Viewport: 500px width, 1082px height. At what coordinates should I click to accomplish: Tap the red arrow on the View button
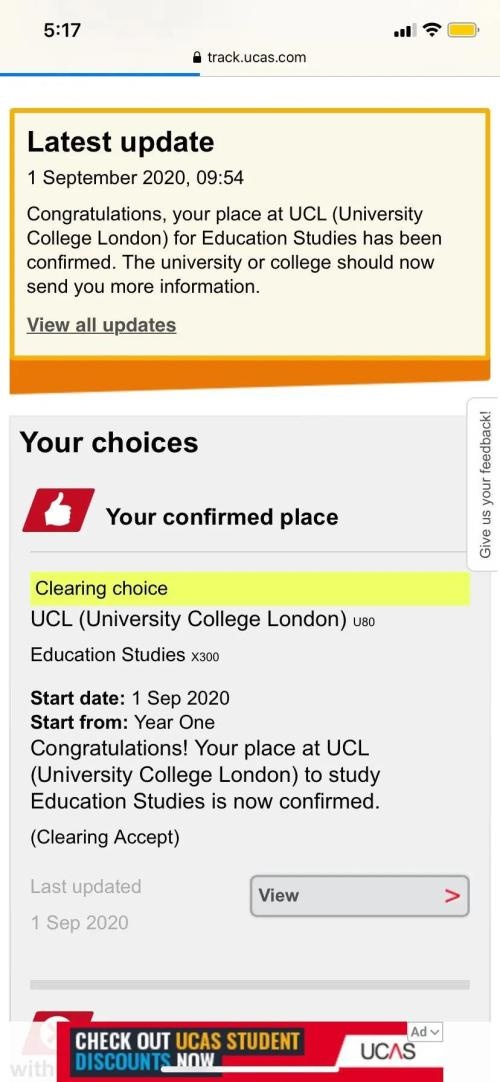(452, 896)
